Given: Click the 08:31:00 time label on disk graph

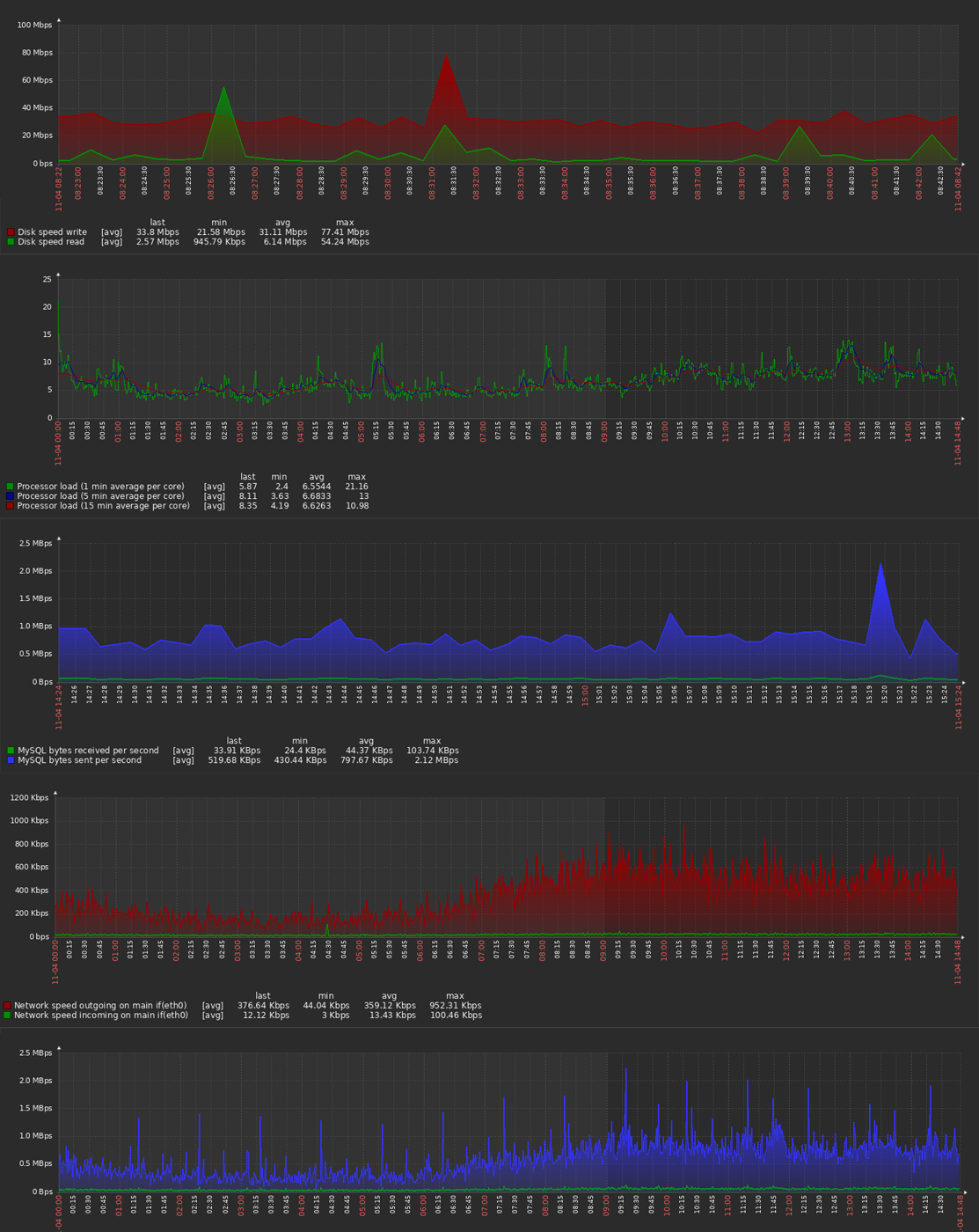Looking at the screenshot, I should pyautogui.click(x=433, y=184).
